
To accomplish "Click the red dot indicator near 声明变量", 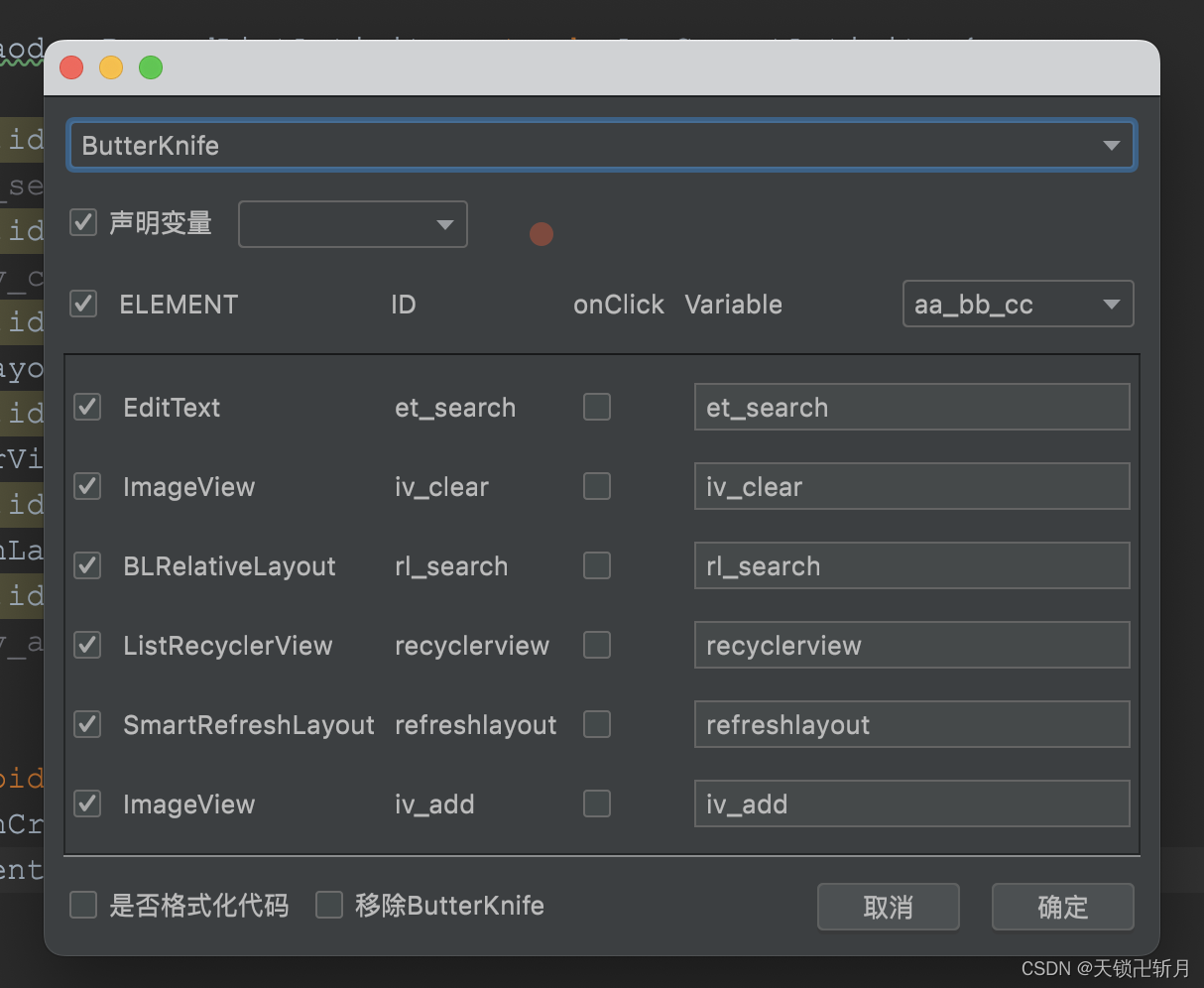I will click(542, 234).
